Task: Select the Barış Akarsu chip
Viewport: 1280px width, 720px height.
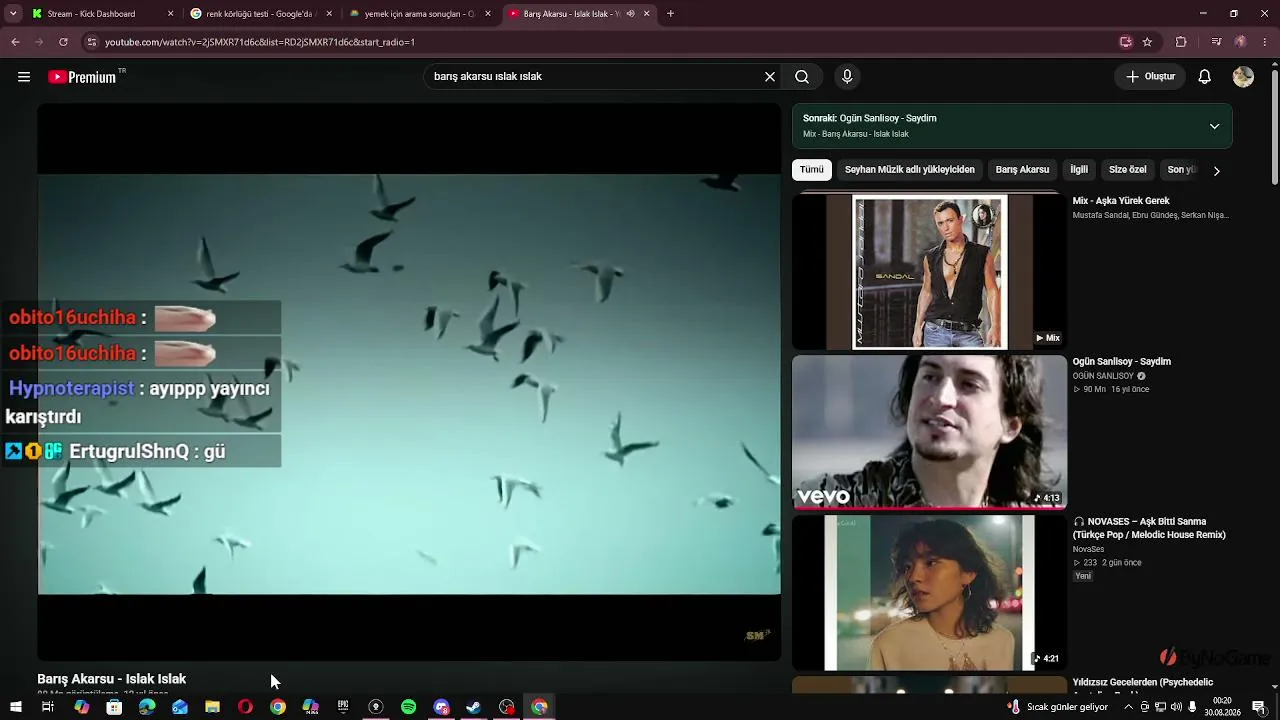Action: tap(1022, 170)
